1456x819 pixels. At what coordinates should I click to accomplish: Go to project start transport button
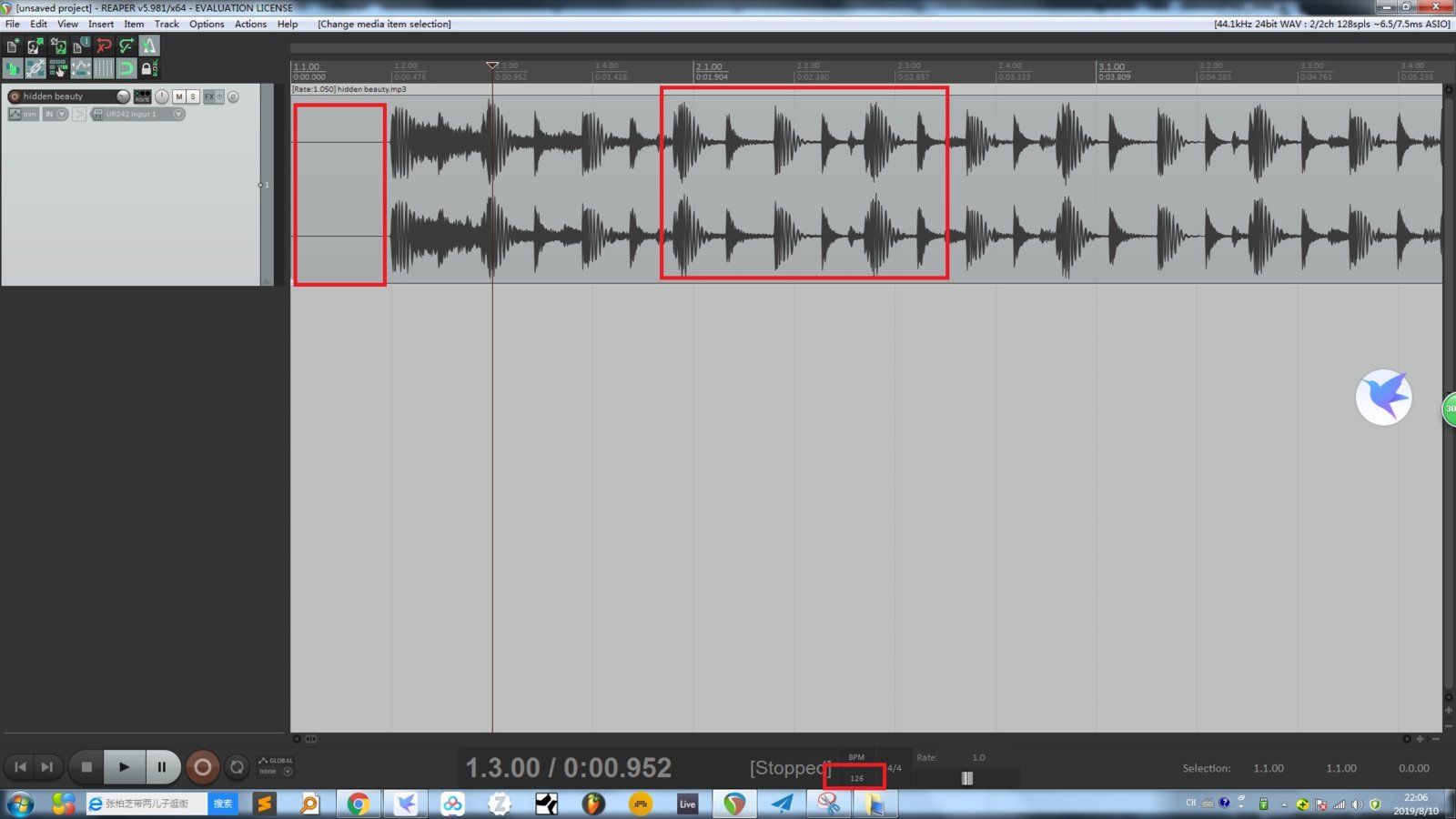pos(20,767)
